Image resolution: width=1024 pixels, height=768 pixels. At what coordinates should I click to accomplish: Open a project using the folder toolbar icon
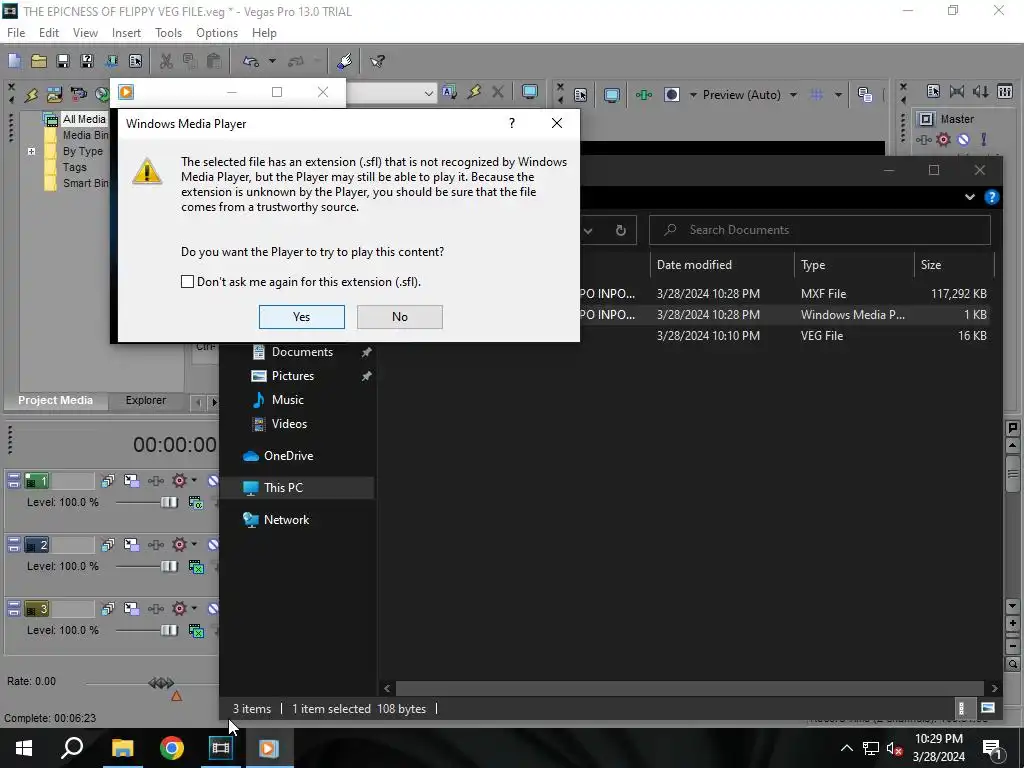(39, 61)
